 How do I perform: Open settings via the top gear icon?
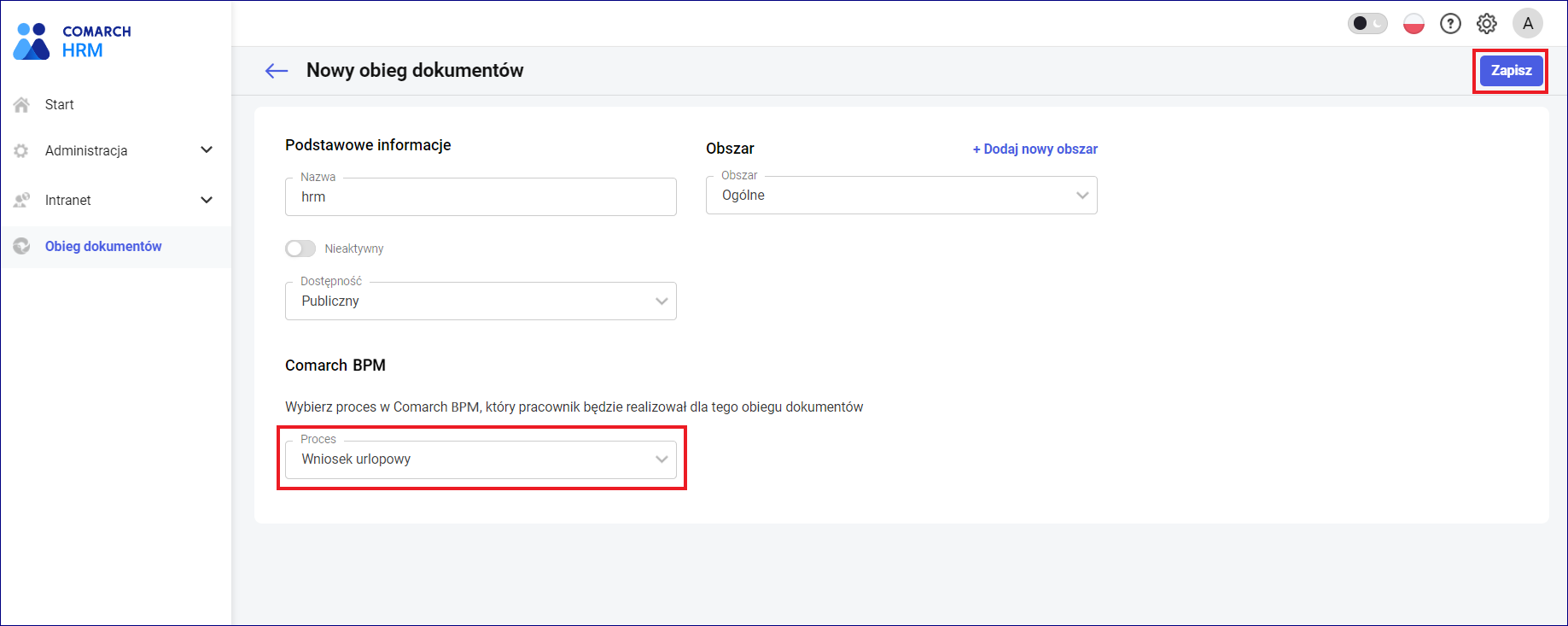pos(1487,24)
